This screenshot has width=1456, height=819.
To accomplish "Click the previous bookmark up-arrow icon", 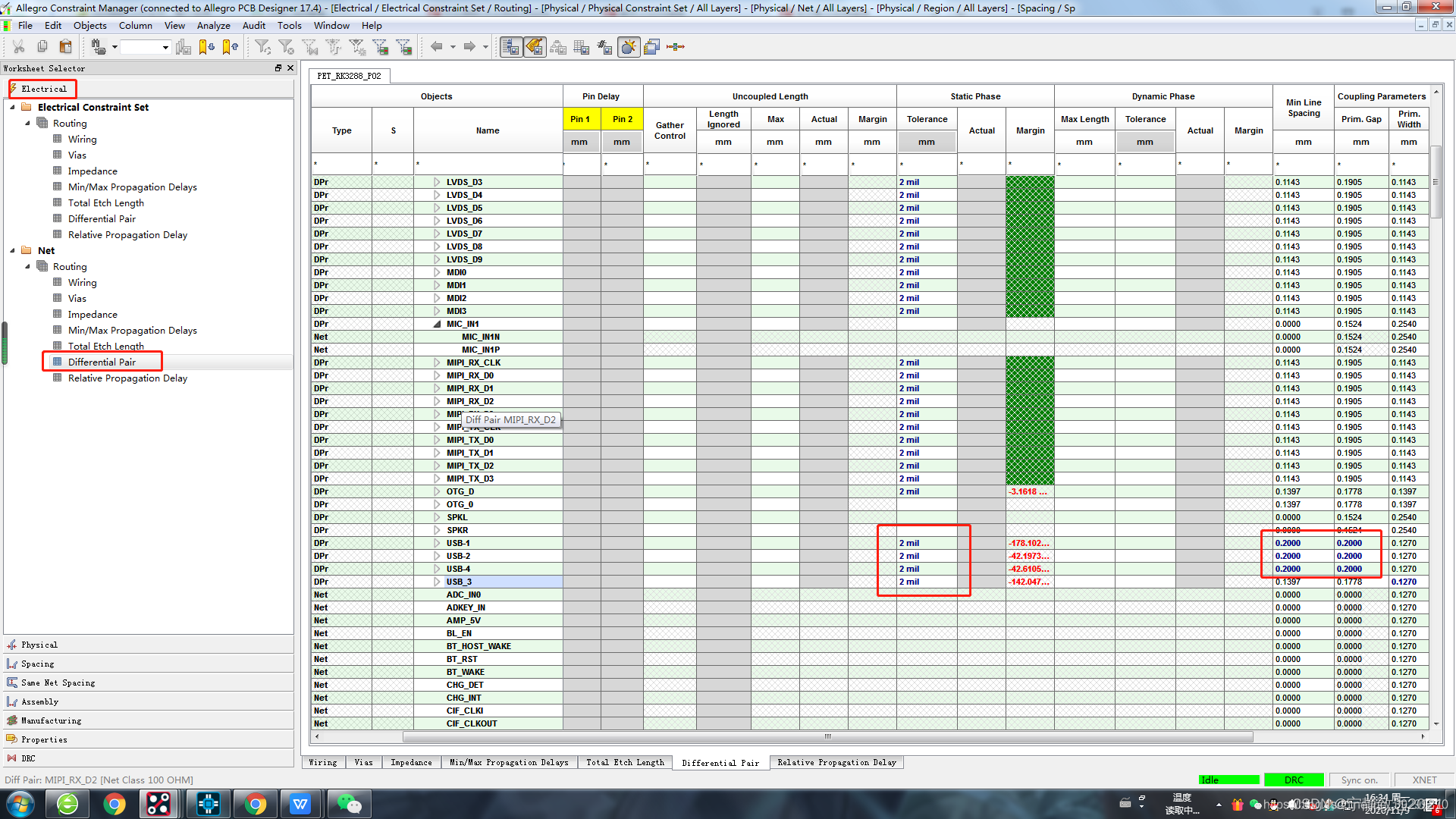I will pos(231,47).
